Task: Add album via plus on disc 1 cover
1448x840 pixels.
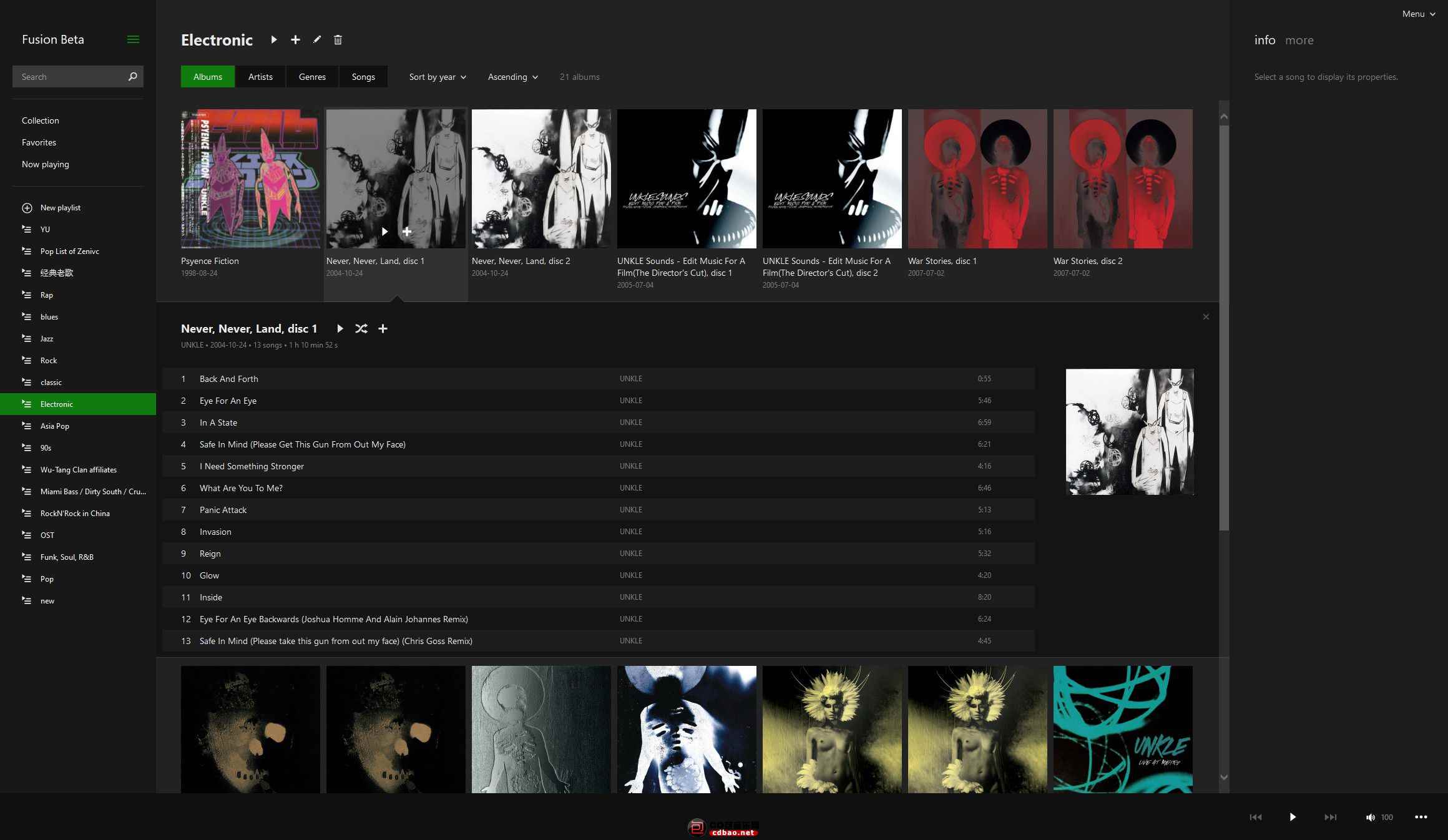Action: [x=407, y=232]
